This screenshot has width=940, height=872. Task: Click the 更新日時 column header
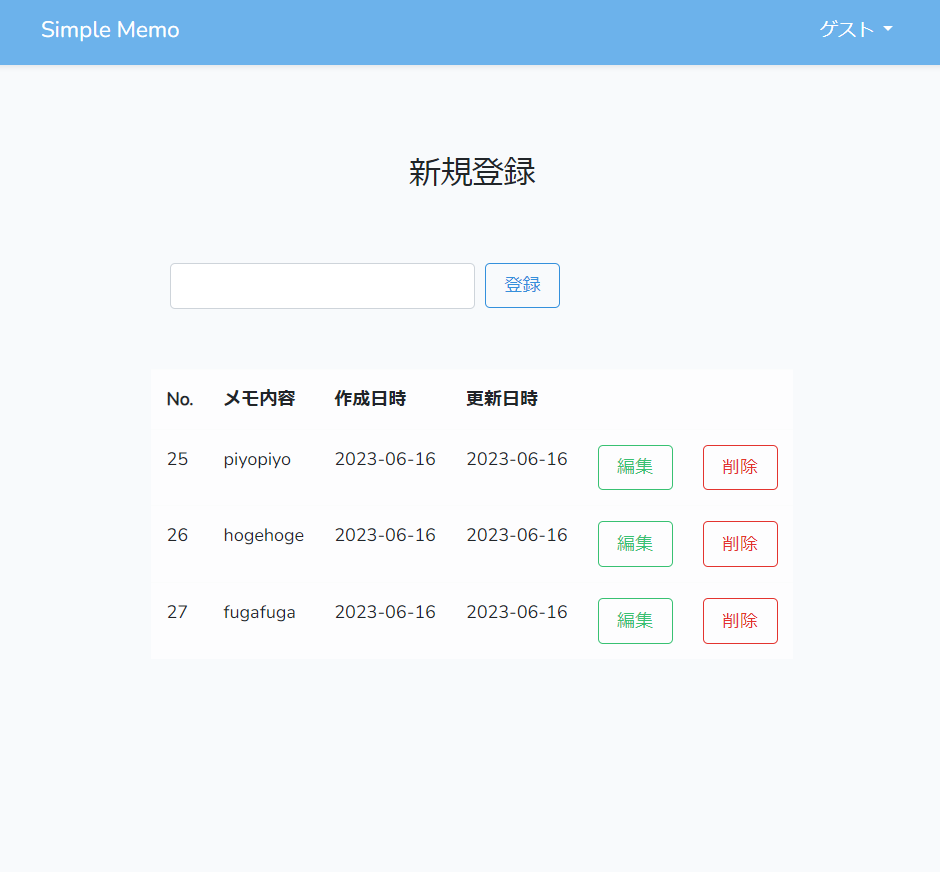[500, 398]
